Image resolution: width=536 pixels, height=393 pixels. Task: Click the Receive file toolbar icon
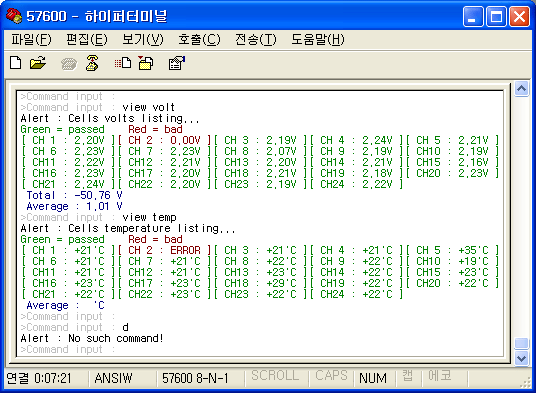(146, 63)
